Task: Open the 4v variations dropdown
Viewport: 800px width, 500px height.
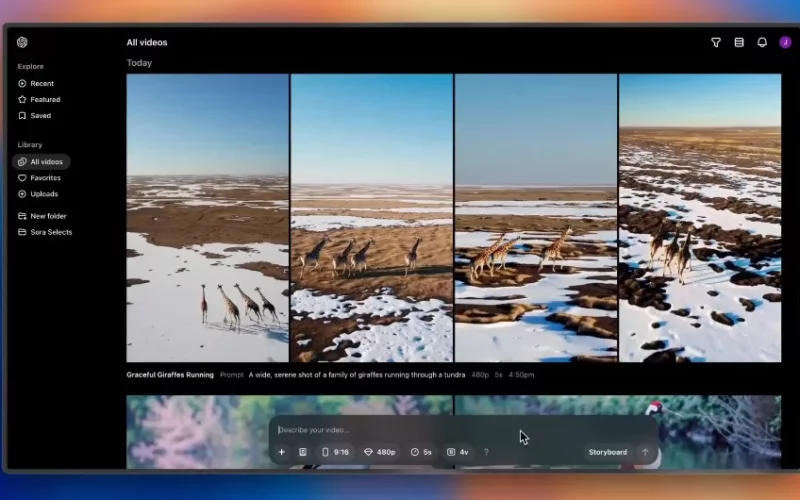Action: pyautogui.click(x=458, y=452)
